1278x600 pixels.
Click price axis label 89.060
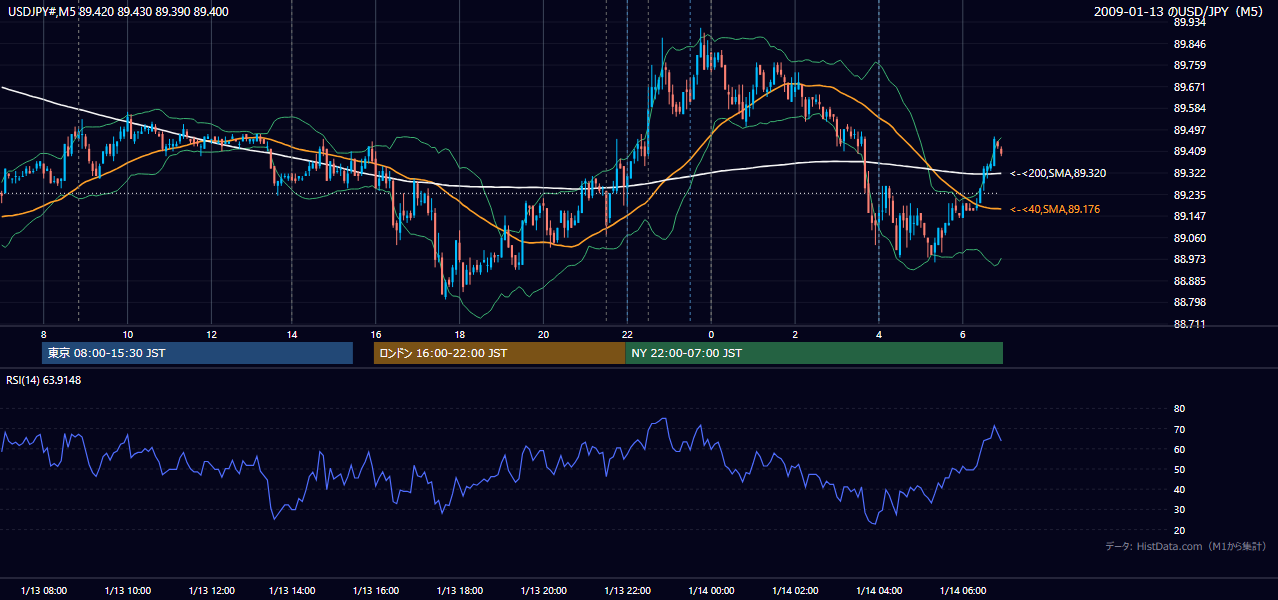(x=1189, y=238)
